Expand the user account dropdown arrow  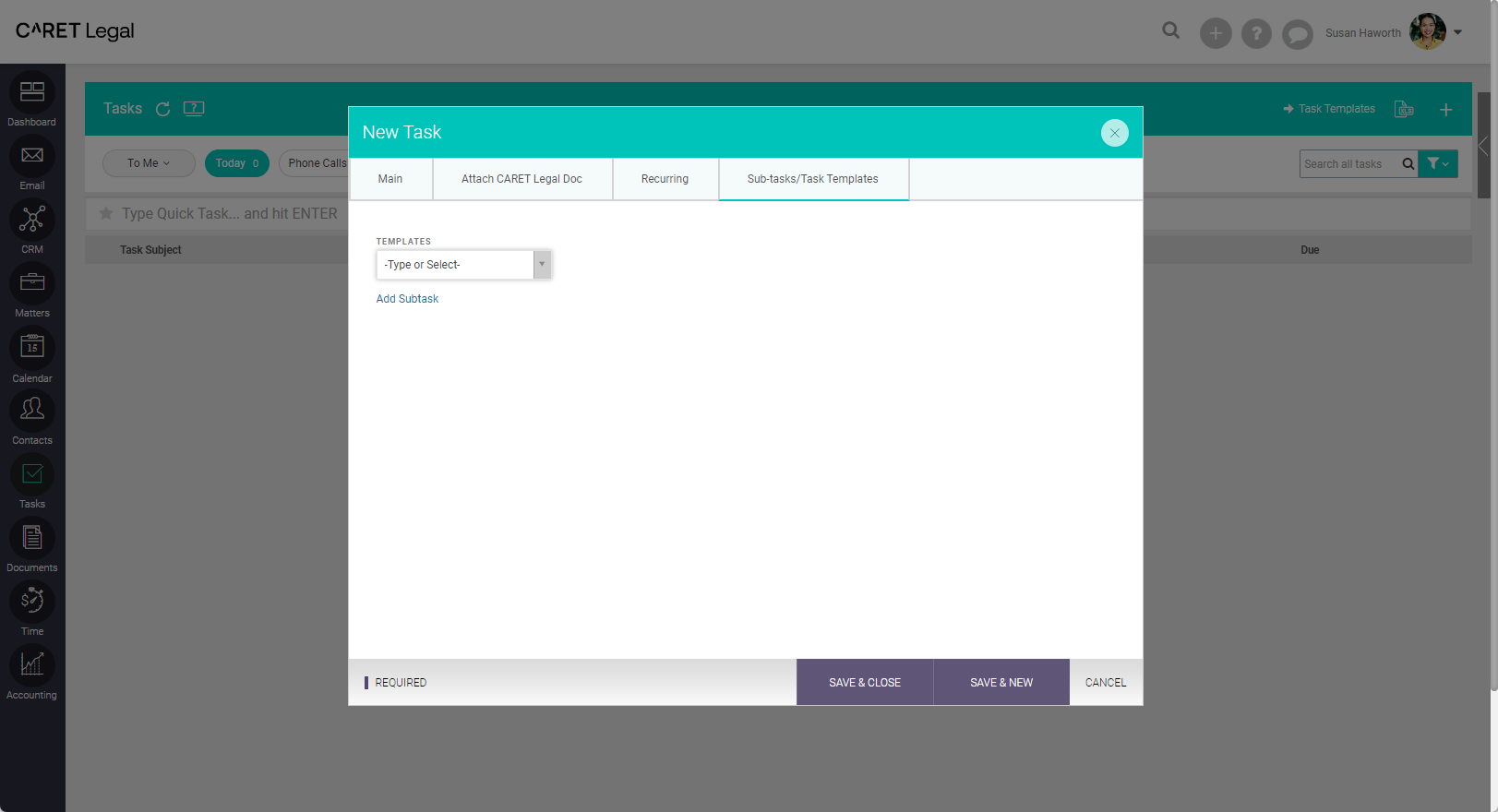point(1458,32)
